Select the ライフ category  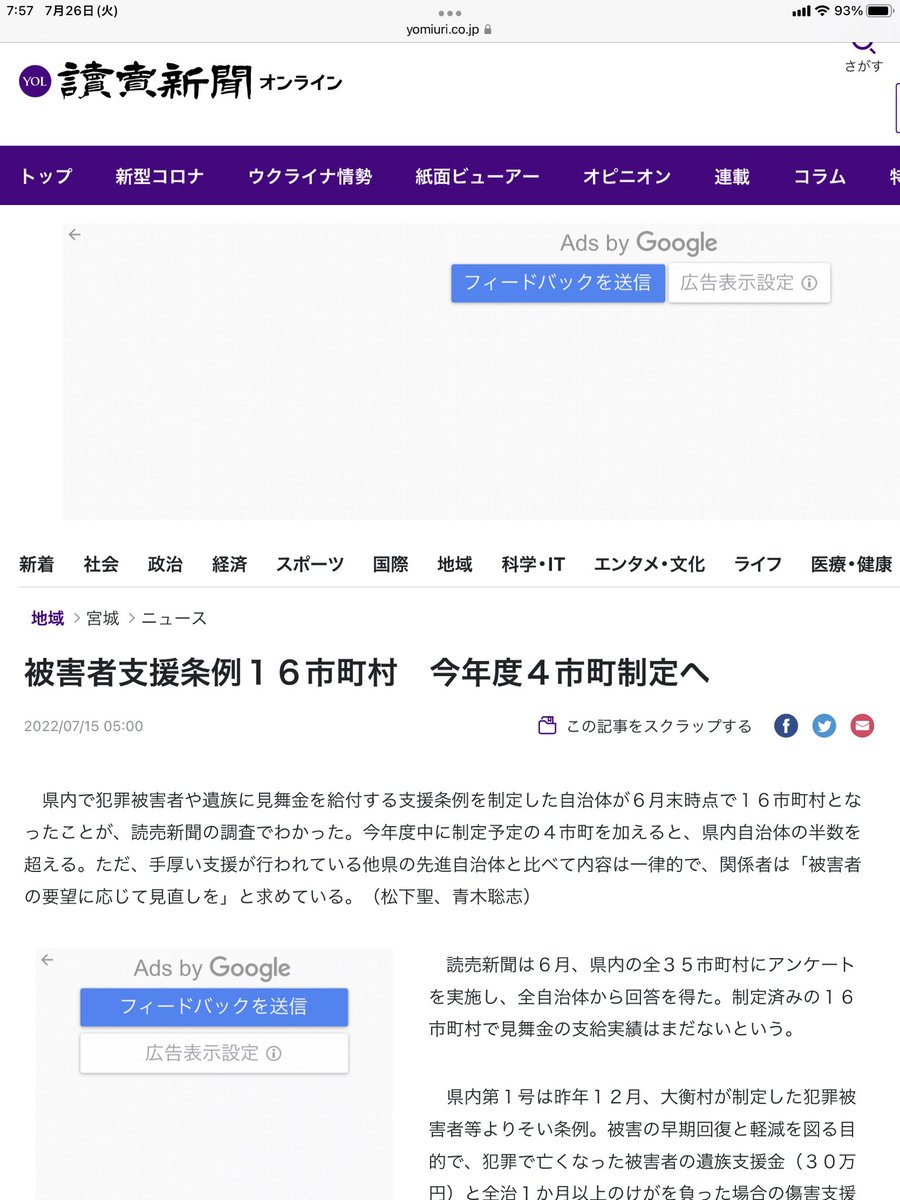758,564
